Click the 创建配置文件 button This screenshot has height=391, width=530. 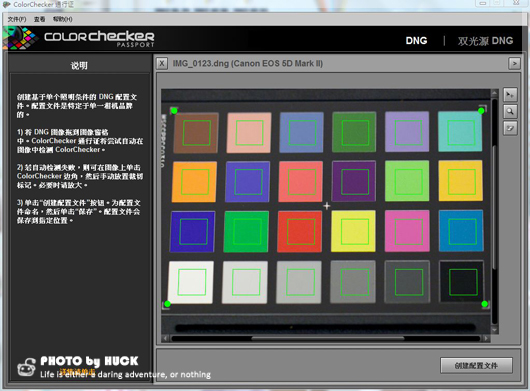pos(476,365)
